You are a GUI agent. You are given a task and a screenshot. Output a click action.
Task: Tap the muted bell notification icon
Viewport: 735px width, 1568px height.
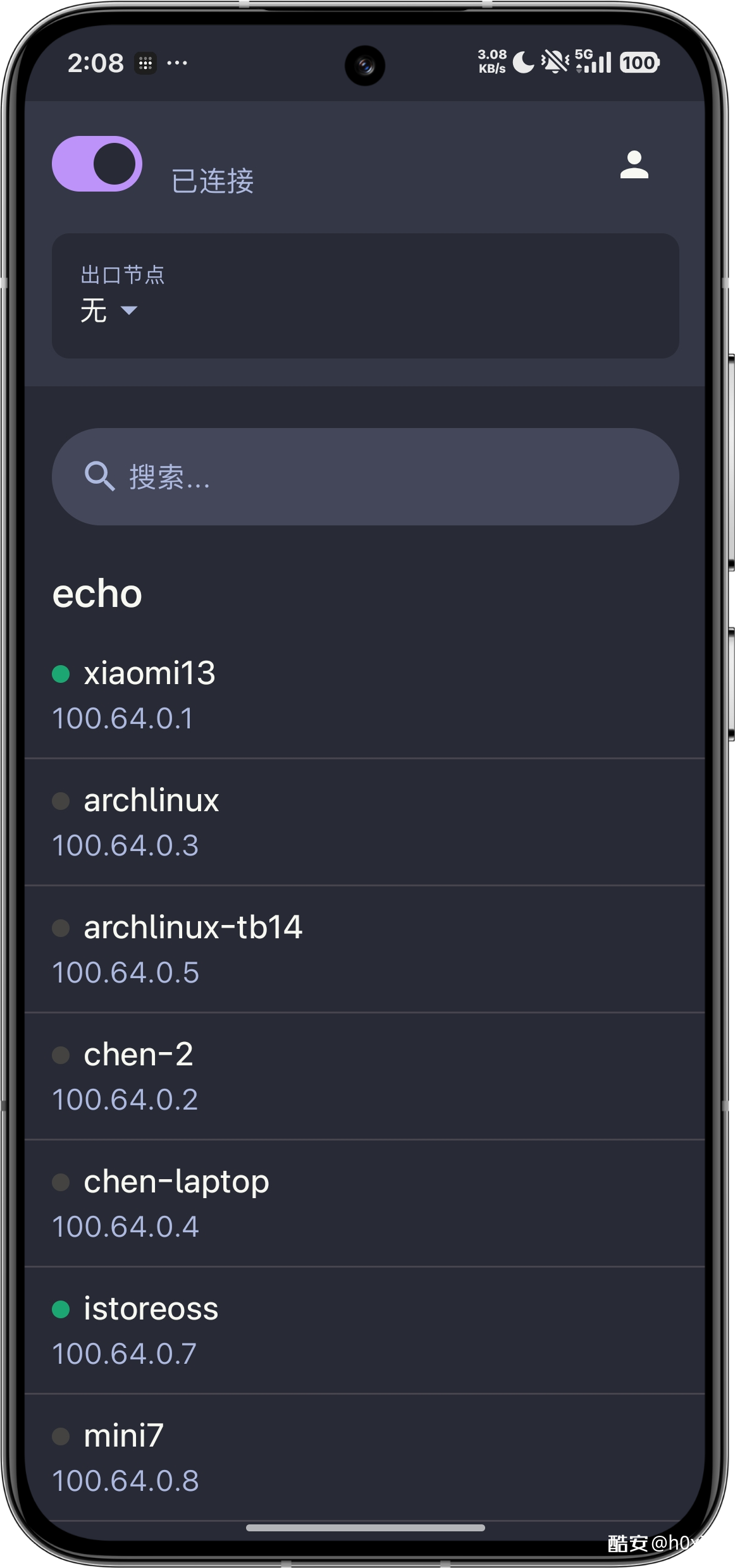pyautogui.click(x=555, y=62)
